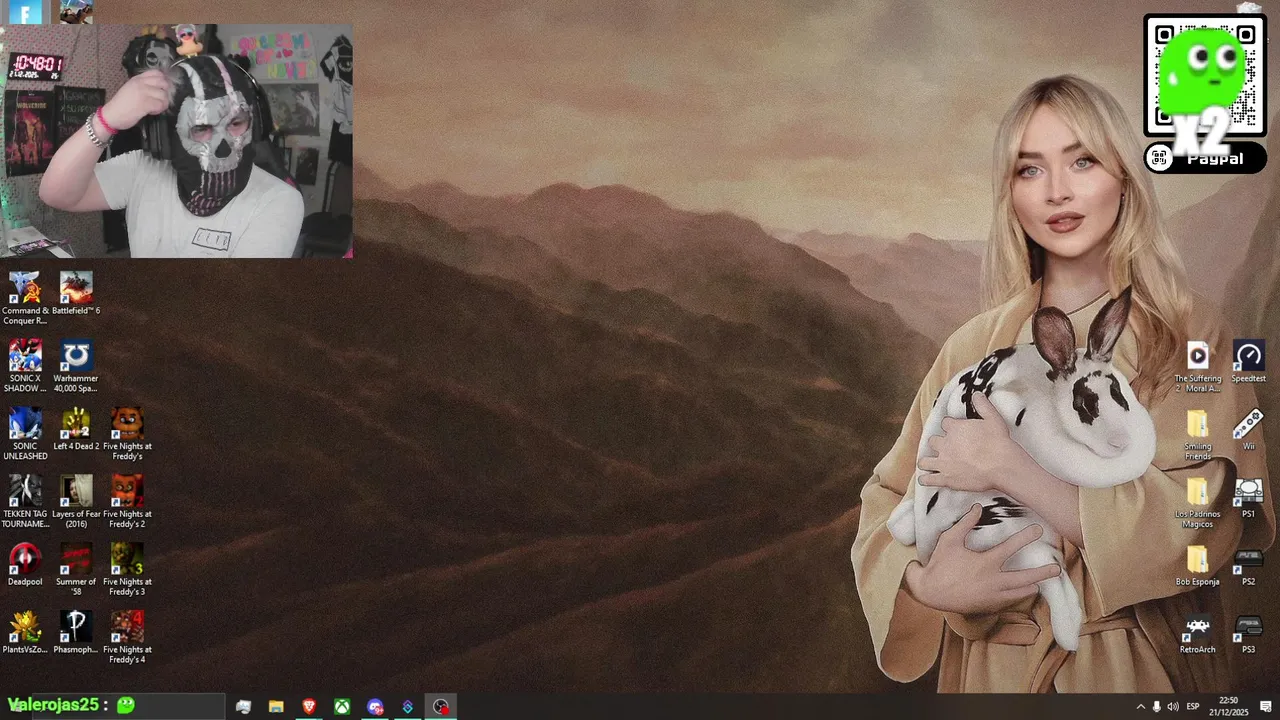Open the Command & Conquer desktop shortcut
The width and height of the screenshot is (1280, 720).
[x=25, y=298]
